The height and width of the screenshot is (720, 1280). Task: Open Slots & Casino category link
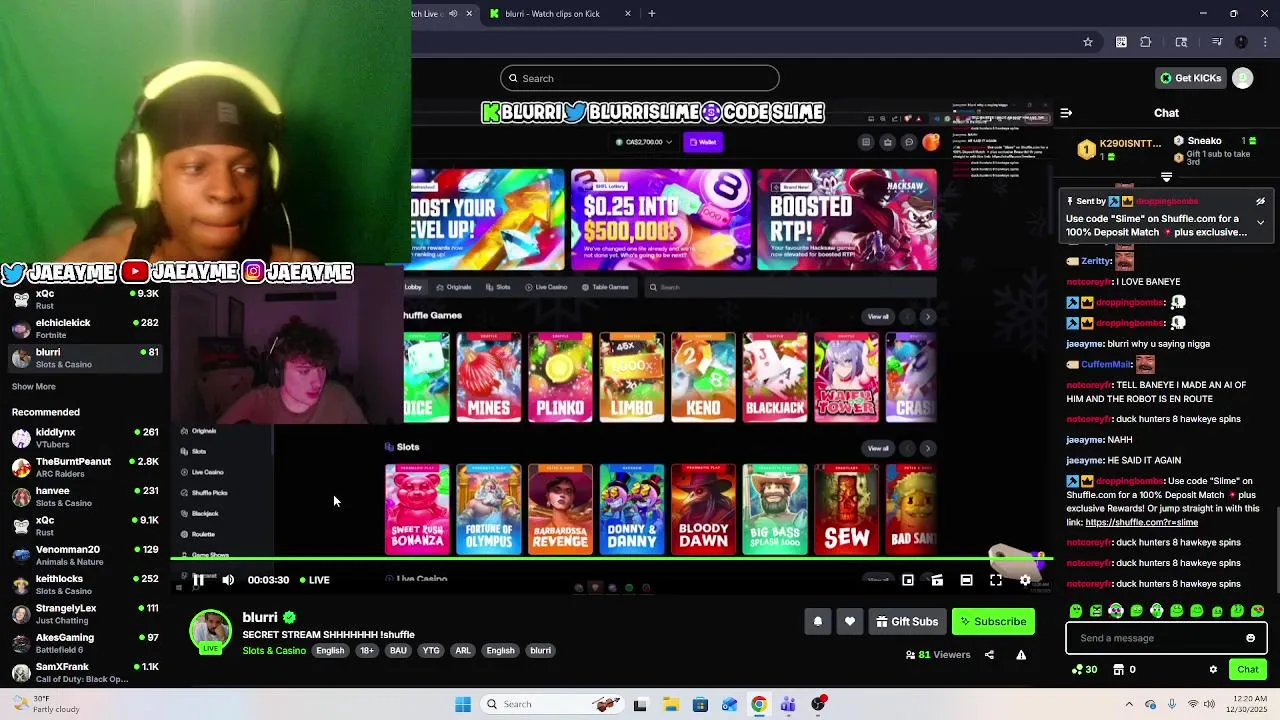[x=274, y=651]
